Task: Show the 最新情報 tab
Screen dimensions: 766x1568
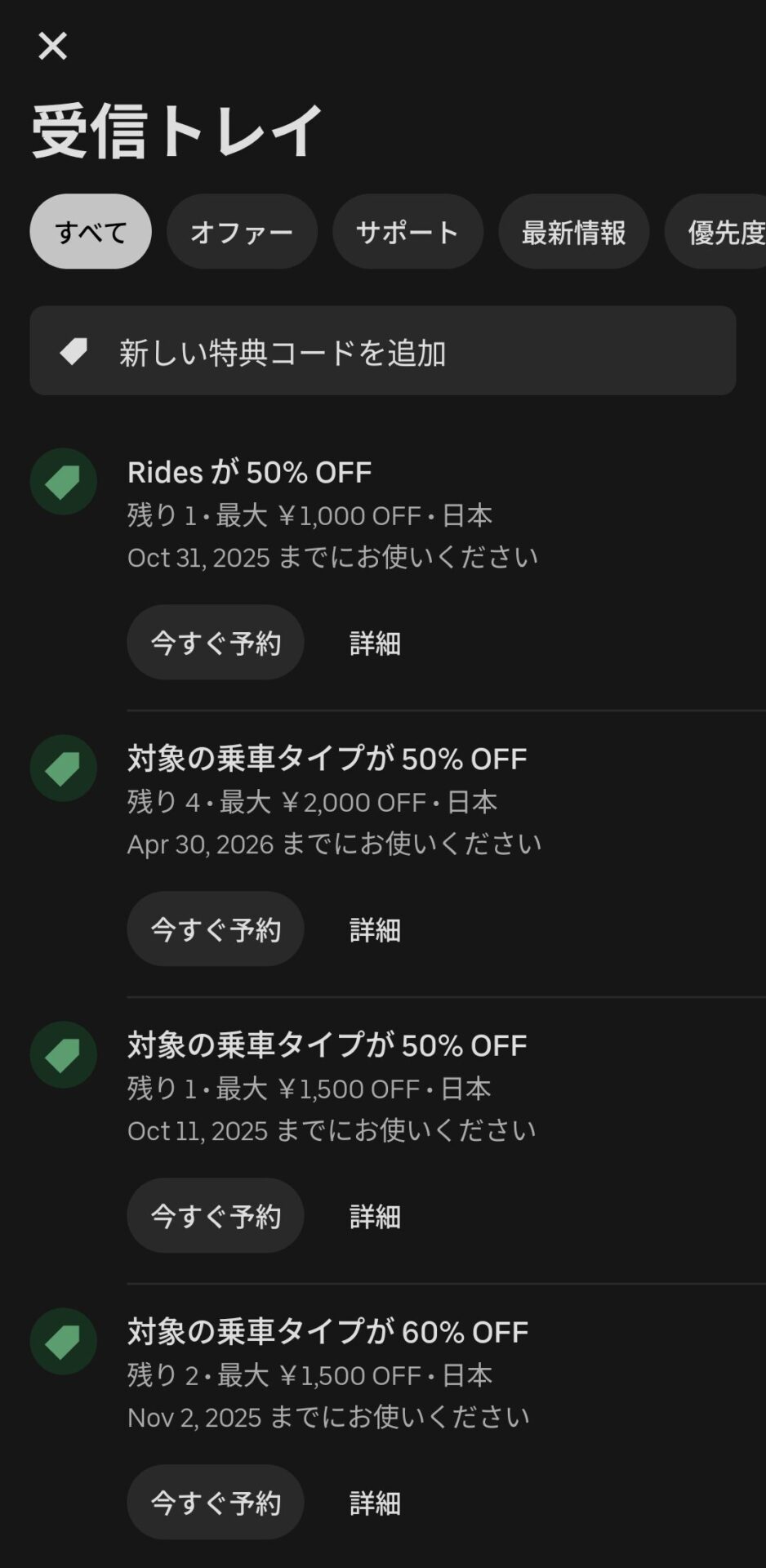Action: (573, 232)
